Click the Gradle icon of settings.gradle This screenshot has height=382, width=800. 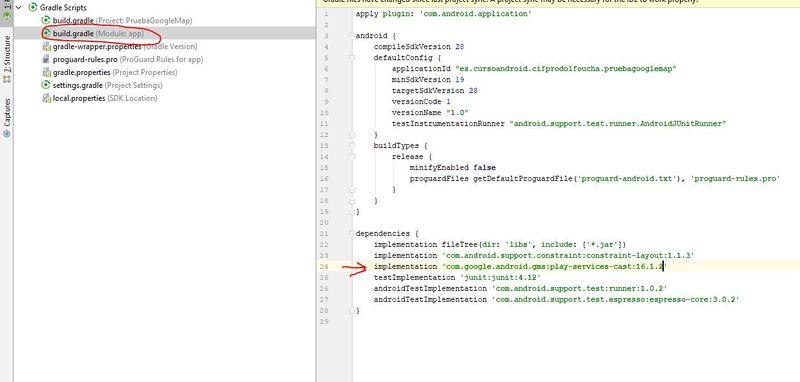[47, 85]
